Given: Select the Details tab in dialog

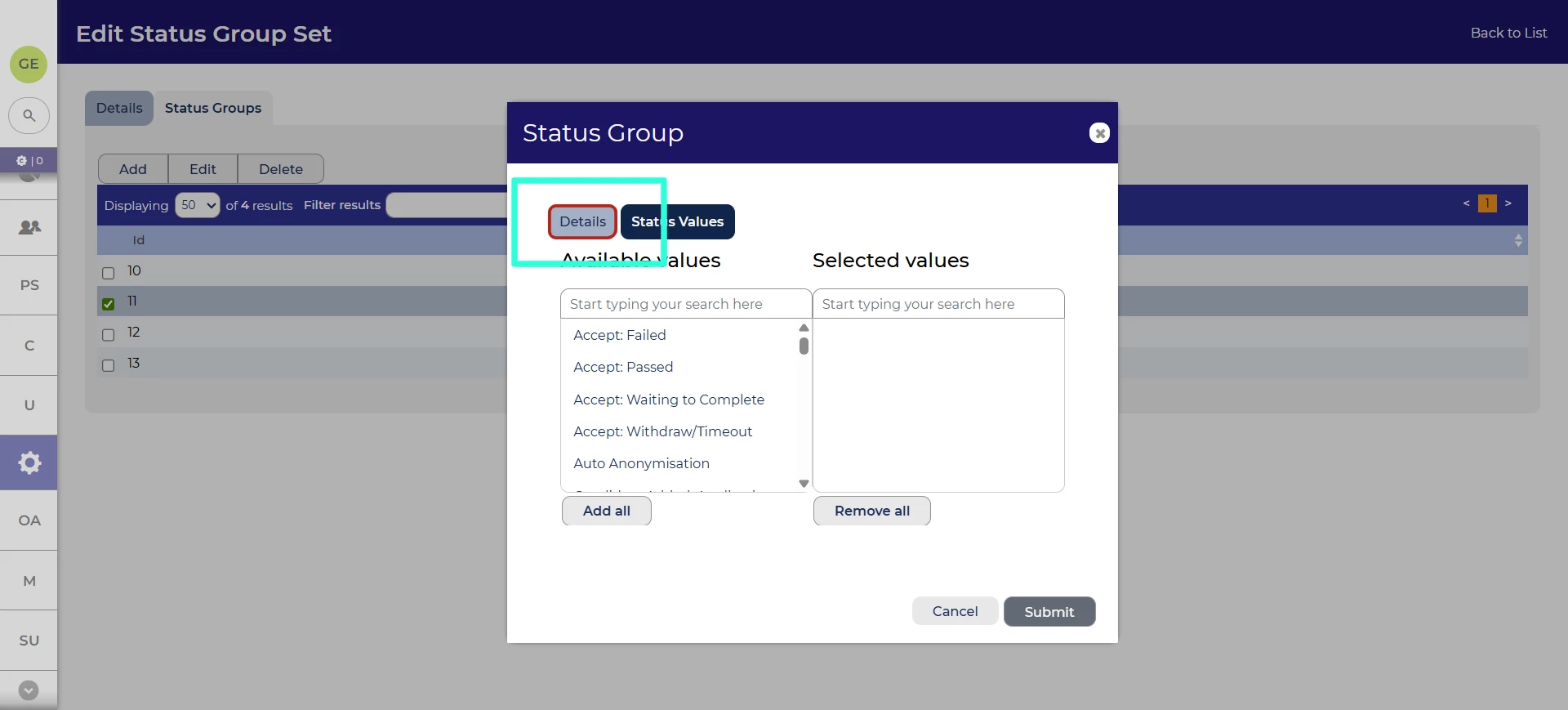Looking at the screenshot, I should (x=582, y=221).
